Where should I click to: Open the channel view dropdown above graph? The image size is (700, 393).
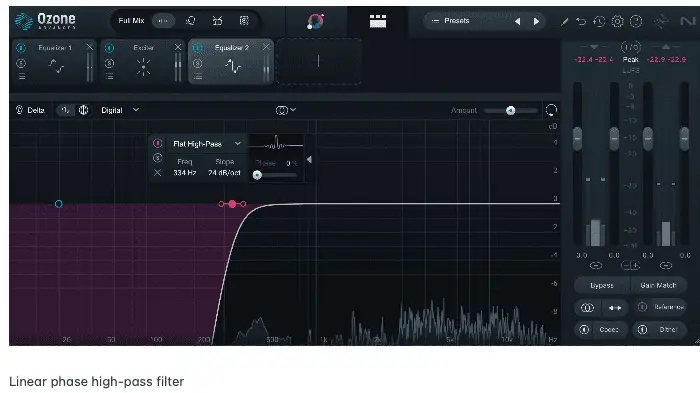(286, 110)
